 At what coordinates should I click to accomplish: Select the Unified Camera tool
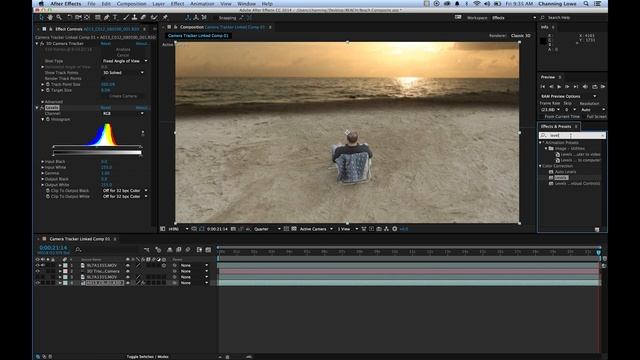coord(78,18)
